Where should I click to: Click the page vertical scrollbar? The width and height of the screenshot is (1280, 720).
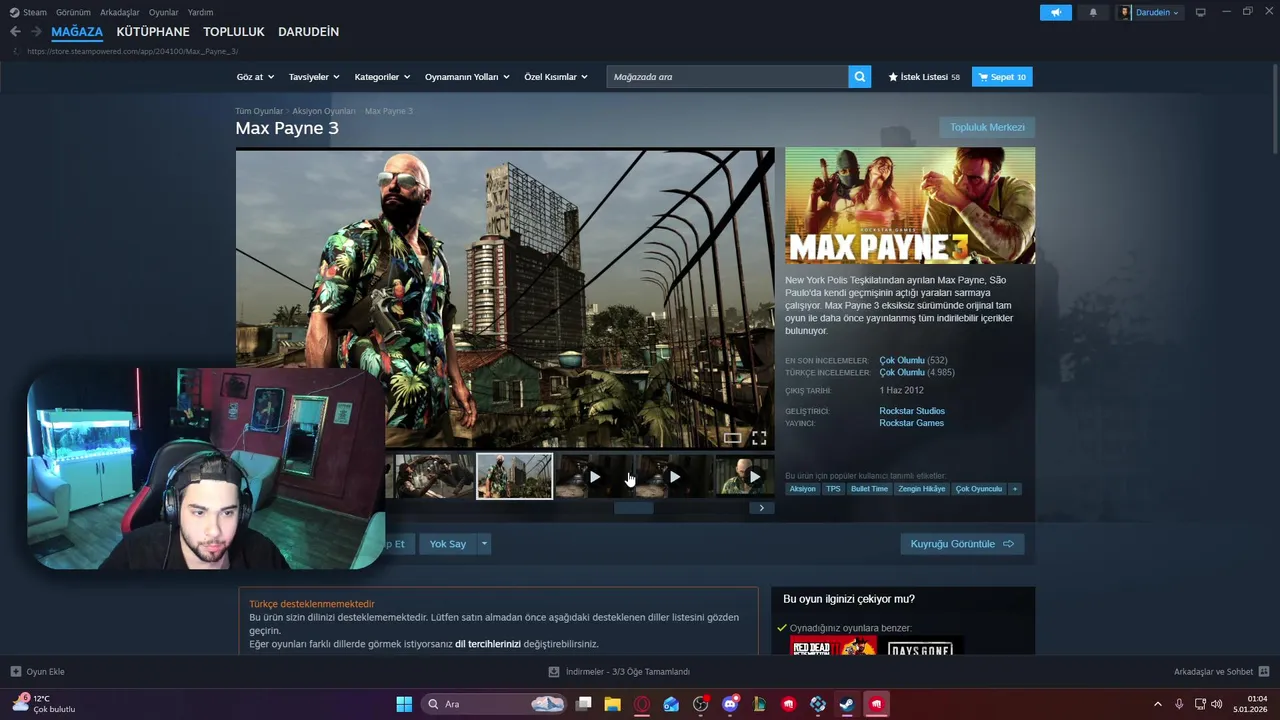tap(1275, 110)
